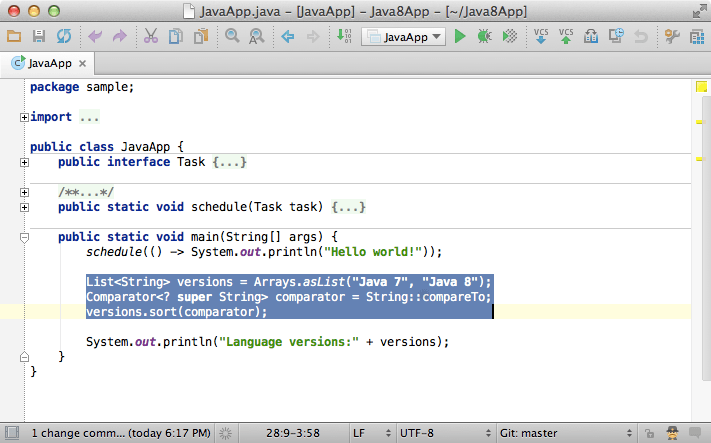The image size is (711, 443).
Task: Toggle read-only with the lock icon
Action: click(649, 433)
